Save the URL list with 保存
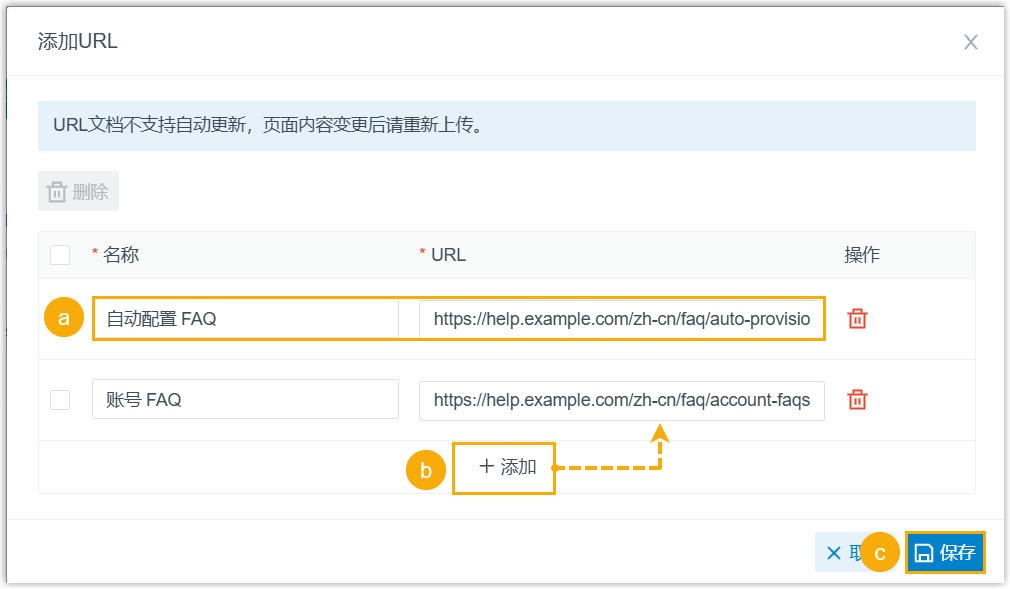This screenshot has width=1010, height=589. pos(946,553)
